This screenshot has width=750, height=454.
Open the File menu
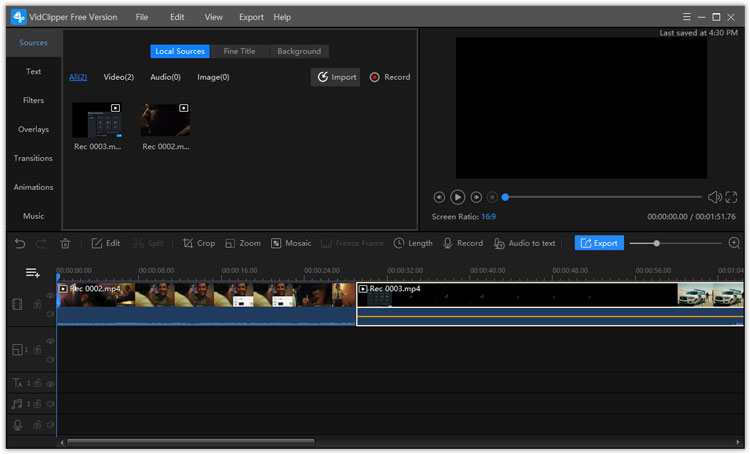coord(142,17)
